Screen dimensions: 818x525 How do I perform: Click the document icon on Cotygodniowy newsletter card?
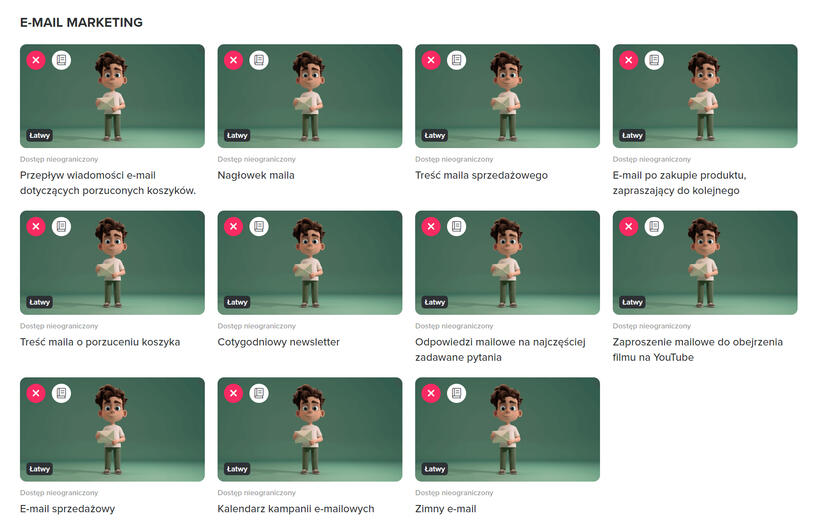[x=259, y=227]
